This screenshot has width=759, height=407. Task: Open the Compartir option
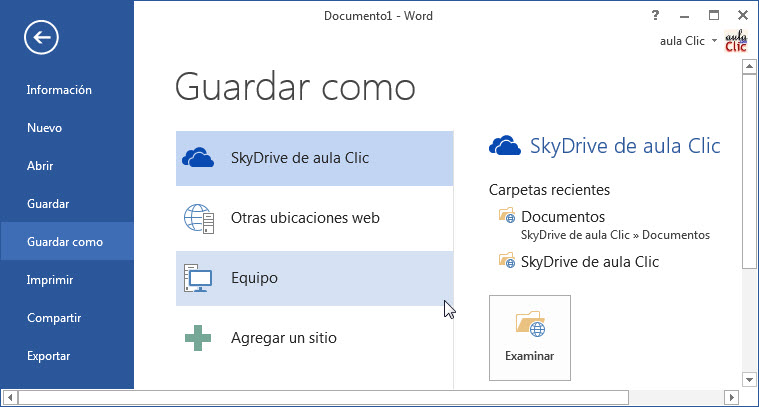click(54, 318)
